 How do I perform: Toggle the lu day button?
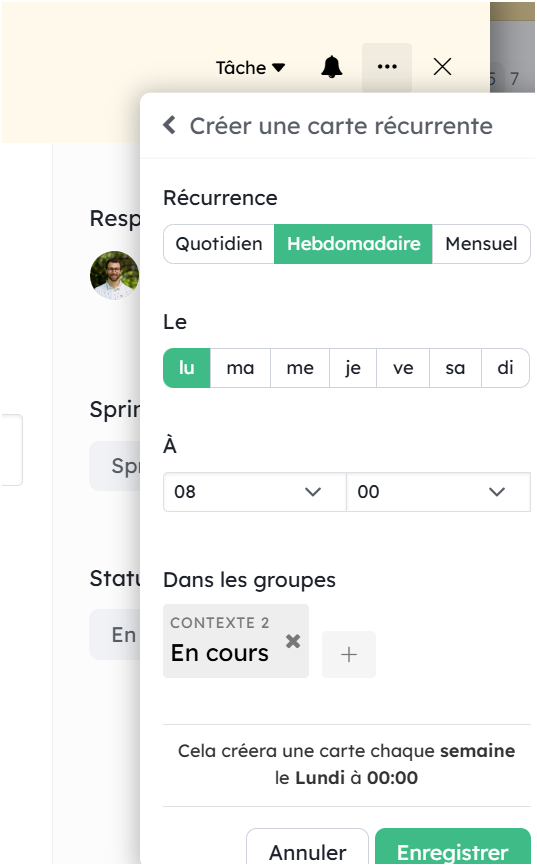click(187, 368)
